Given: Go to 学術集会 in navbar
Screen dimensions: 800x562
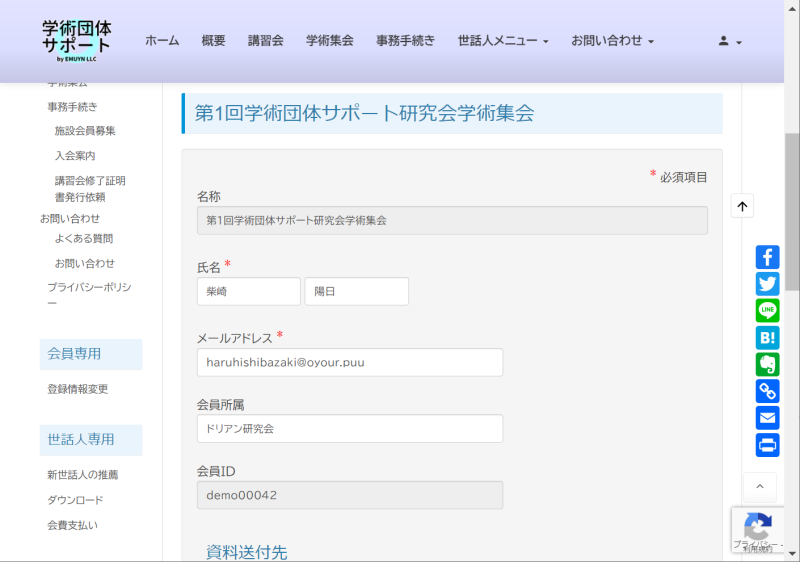Looking at the screenshot, I should coord(330,41).
